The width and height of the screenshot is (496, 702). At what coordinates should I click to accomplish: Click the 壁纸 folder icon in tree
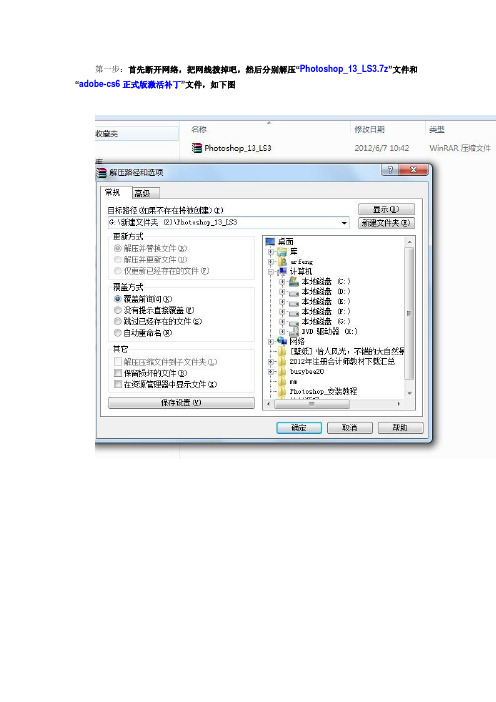click(282, 351)
